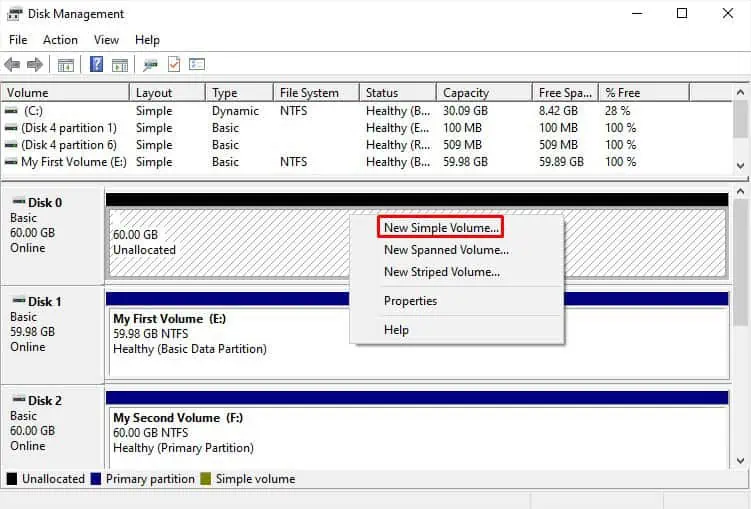Select New Simple Volume from context menu
Screen dimensions: 751x509
[x=441, y=227]
